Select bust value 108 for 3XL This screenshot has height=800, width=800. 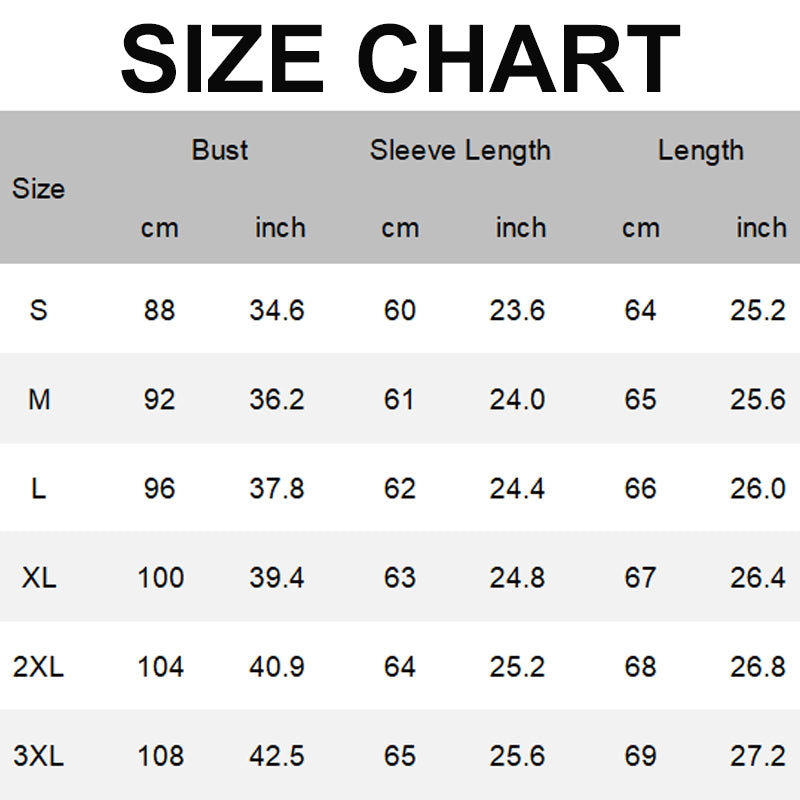[x=161, y=756]
